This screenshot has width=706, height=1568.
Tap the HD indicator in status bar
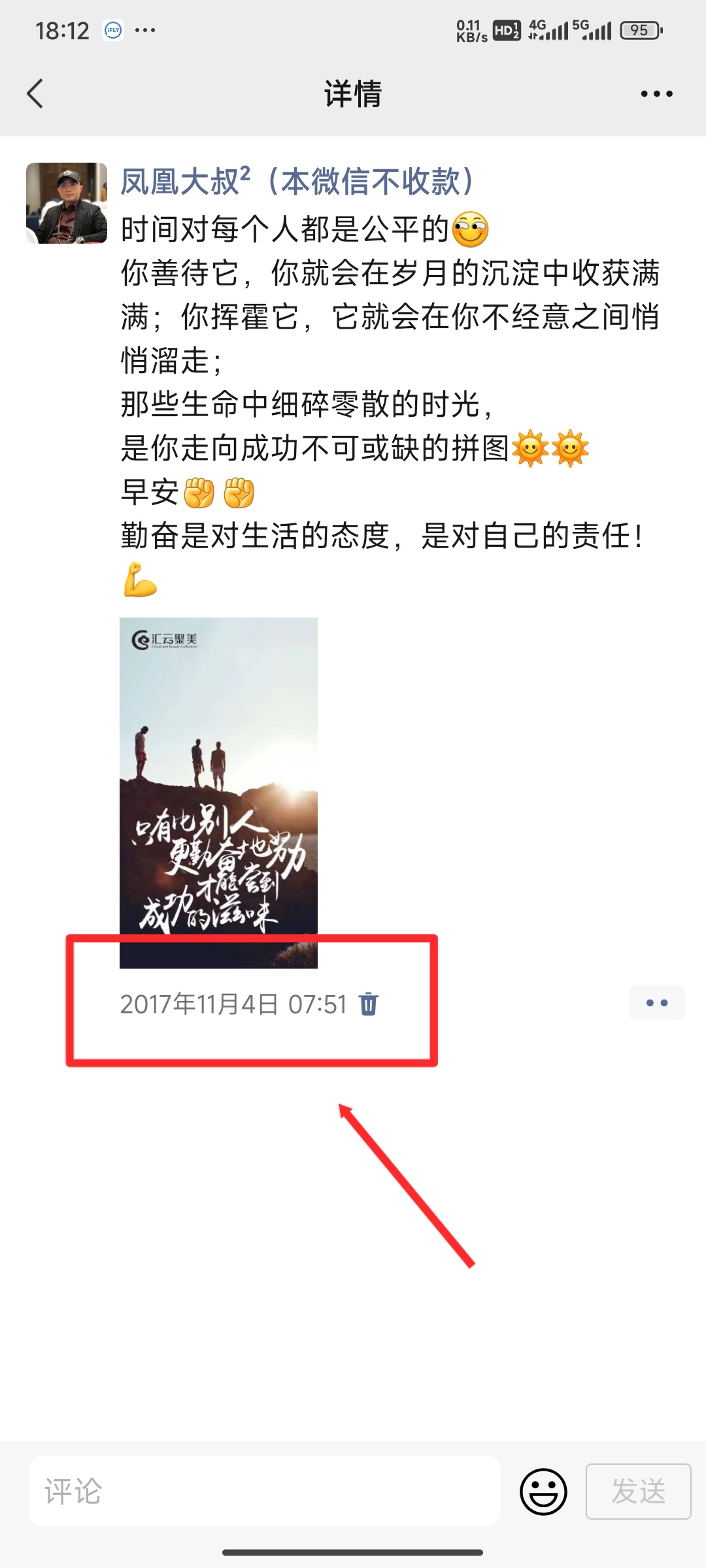pos(507,30)
